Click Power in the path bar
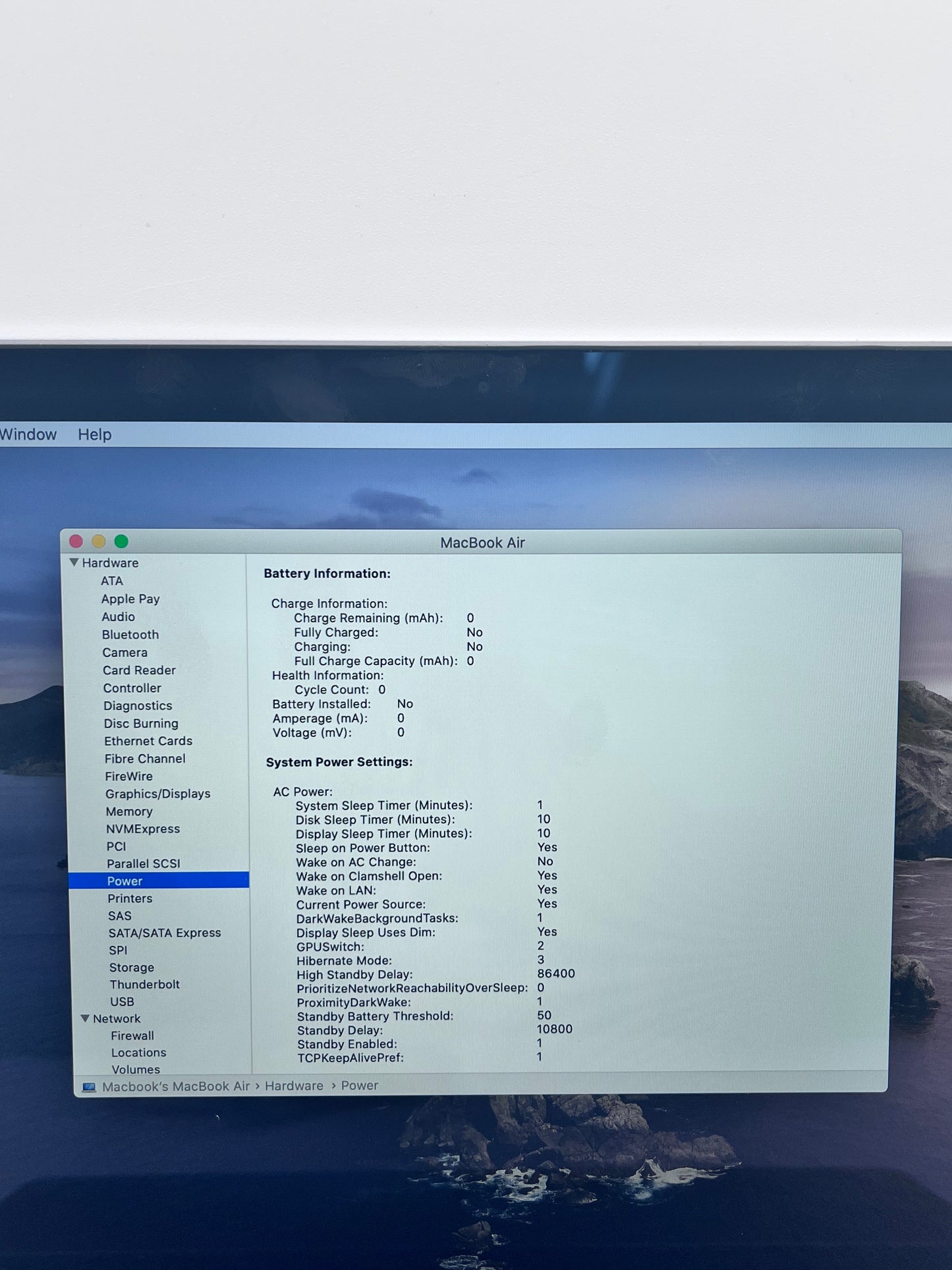 tap(360, 1085)
